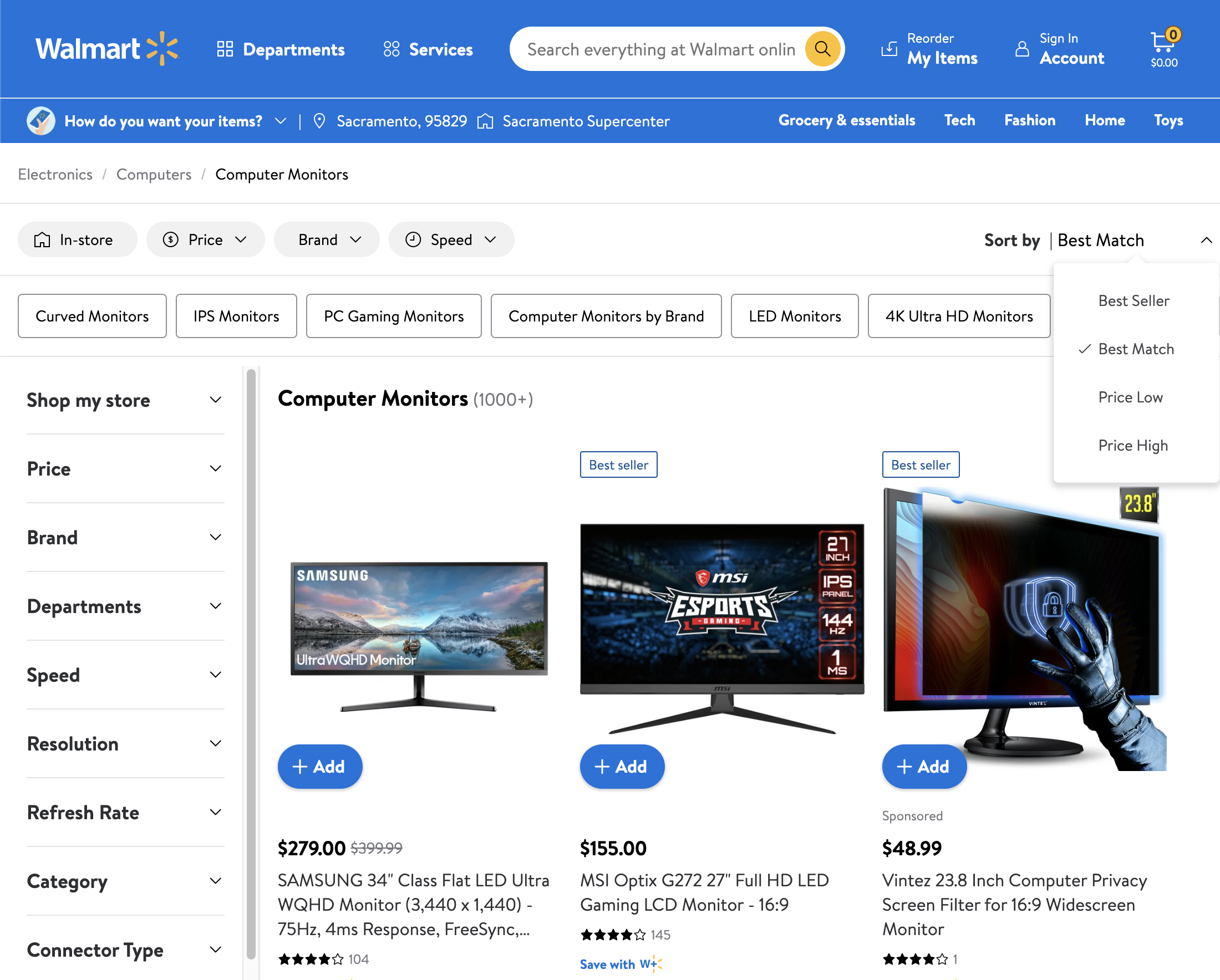This screenshot has width=1220, height=980.
Task: Click the Sacramento Supercenter store icon
Action: [486, 120]
